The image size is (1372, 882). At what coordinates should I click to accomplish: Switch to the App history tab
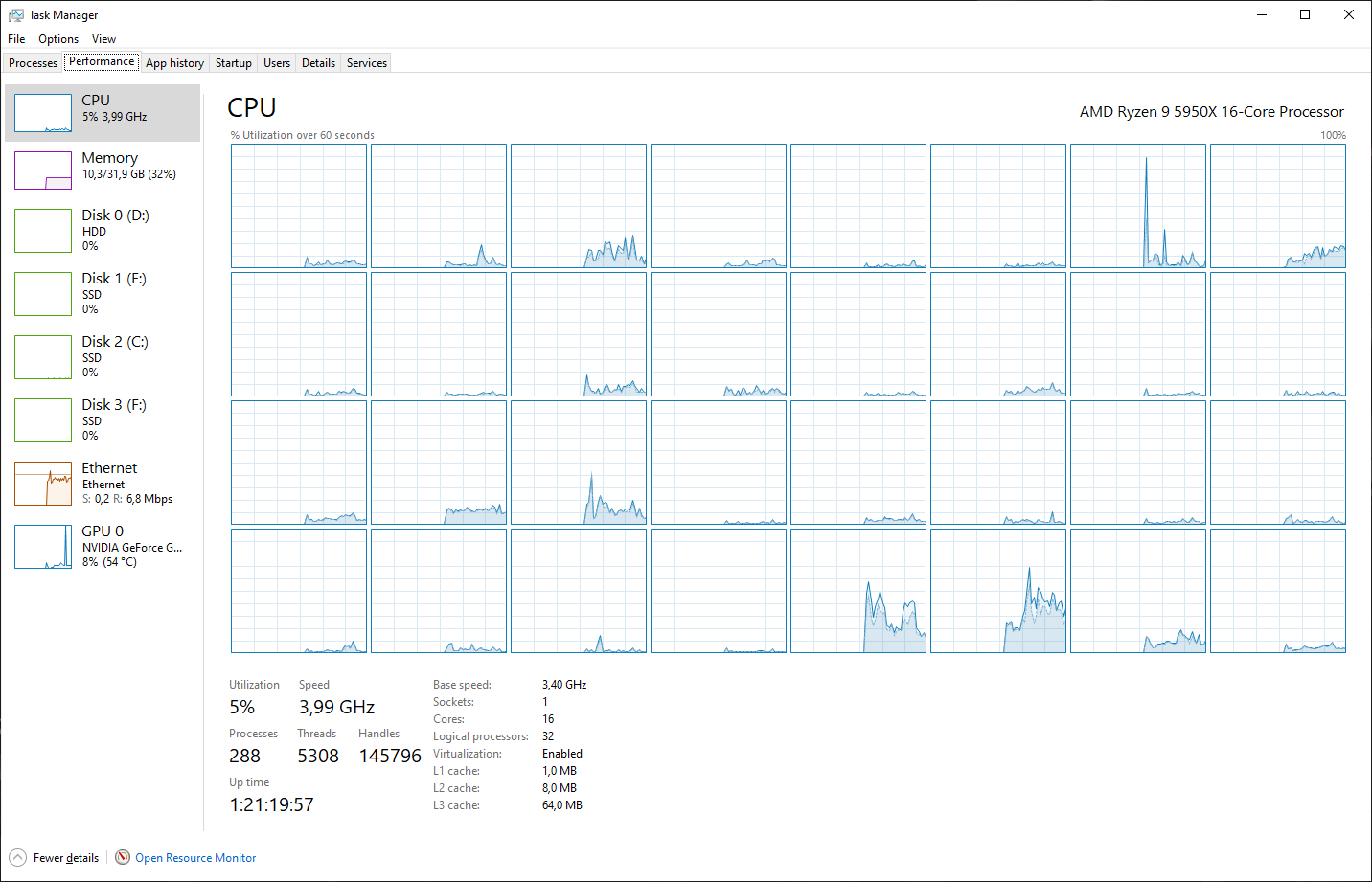[x=174, y=63]
